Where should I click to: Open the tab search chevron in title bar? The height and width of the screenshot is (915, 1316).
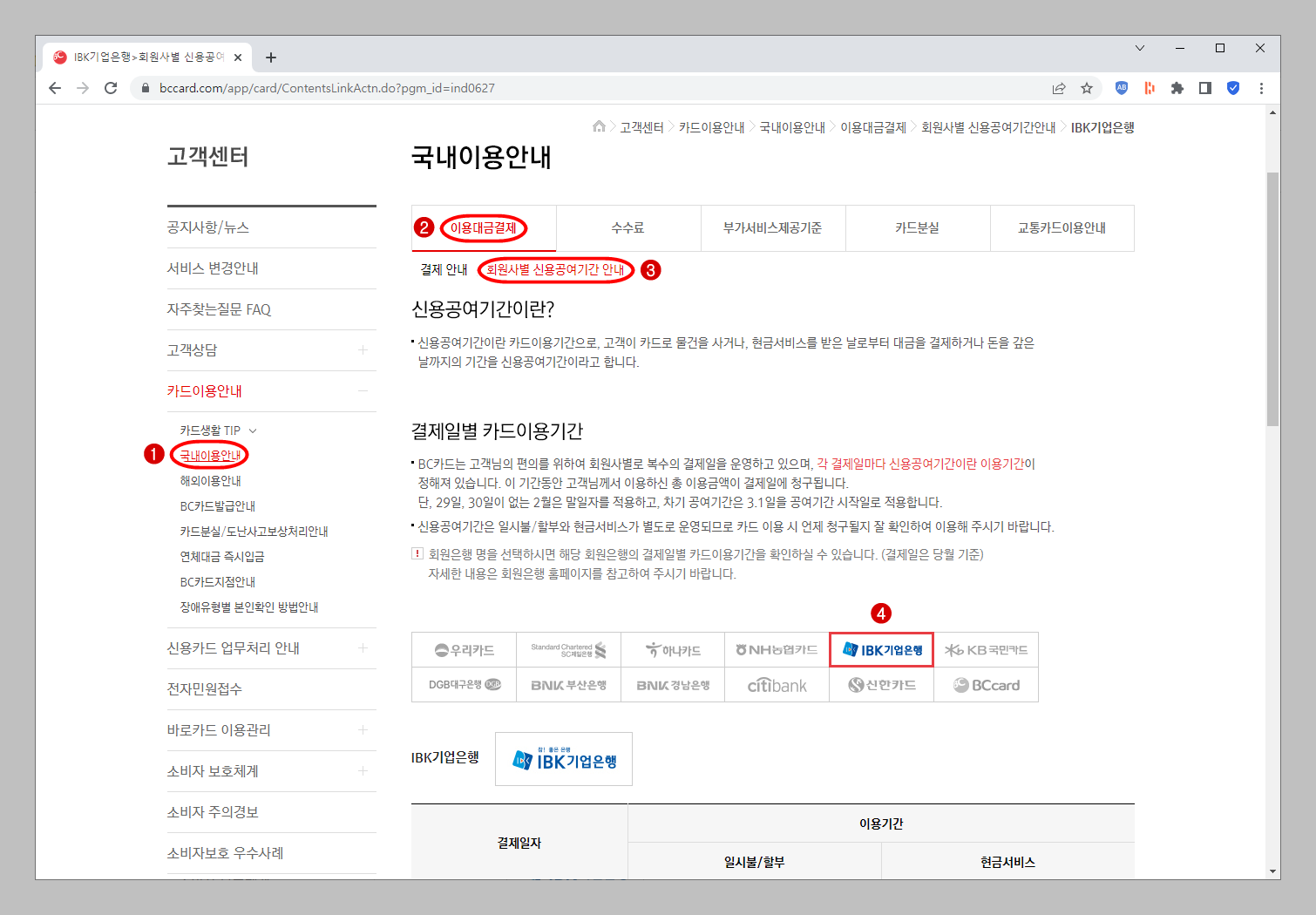tap(1139, 48)
